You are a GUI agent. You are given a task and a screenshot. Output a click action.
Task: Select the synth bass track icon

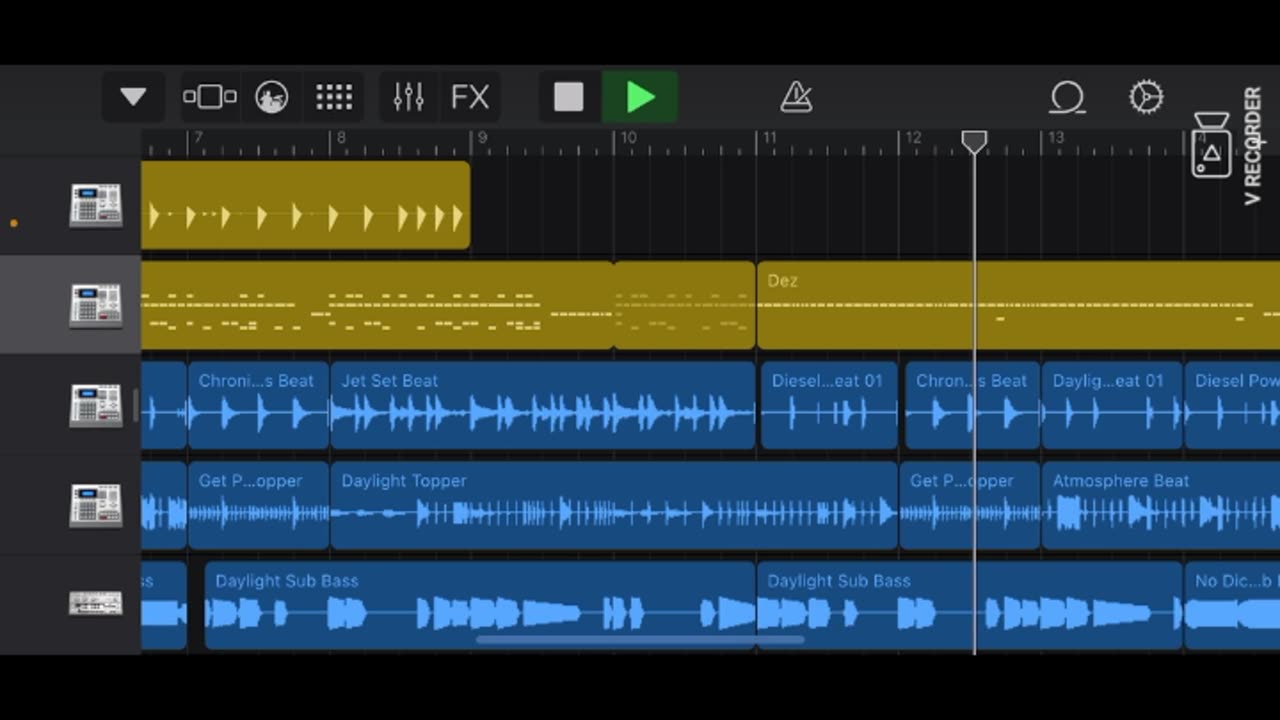96,604
